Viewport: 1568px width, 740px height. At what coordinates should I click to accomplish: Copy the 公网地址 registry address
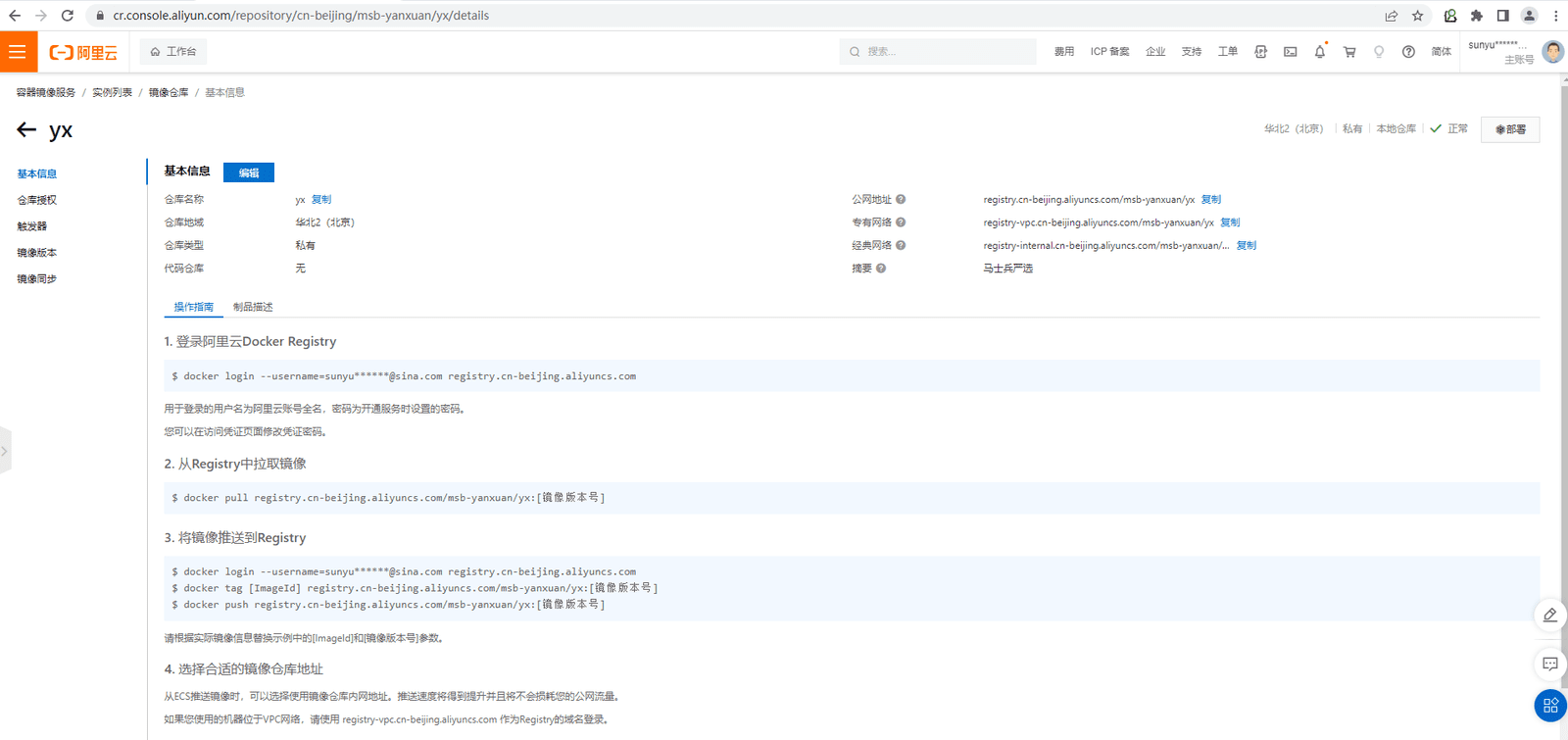click(x=1211, y=200)
